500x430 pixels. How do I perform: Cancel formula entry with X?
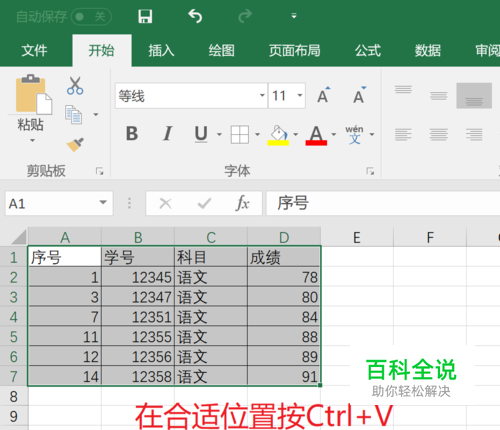165,203
